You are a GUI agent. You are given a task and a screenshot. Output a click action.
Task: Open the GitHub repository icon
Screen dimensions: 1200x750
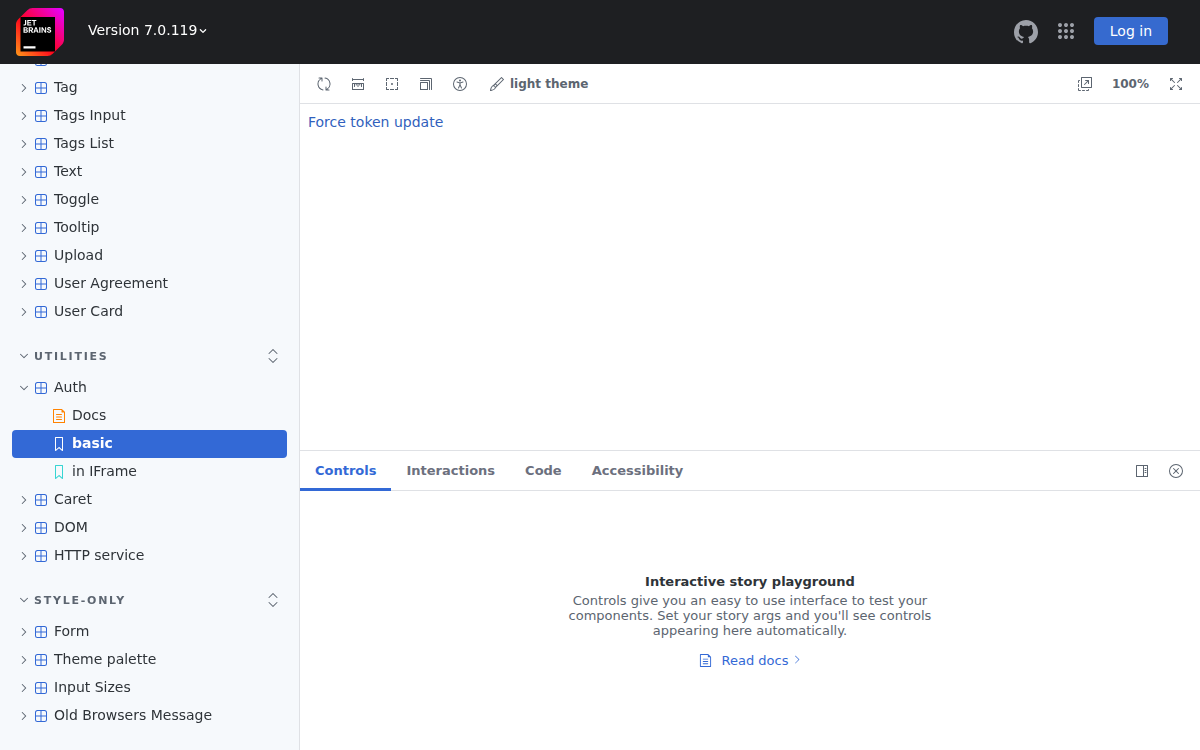(1026, 31)
